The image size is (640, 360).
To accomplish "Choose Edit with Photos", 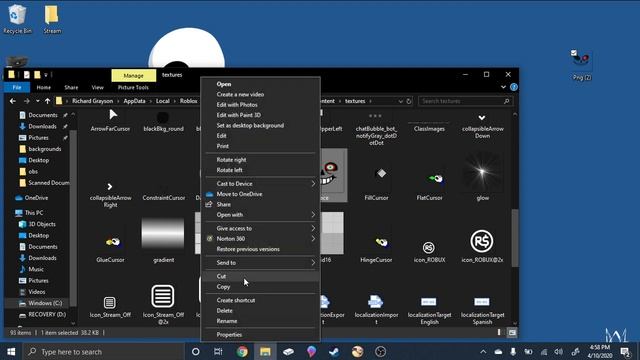I will (237, 105).
